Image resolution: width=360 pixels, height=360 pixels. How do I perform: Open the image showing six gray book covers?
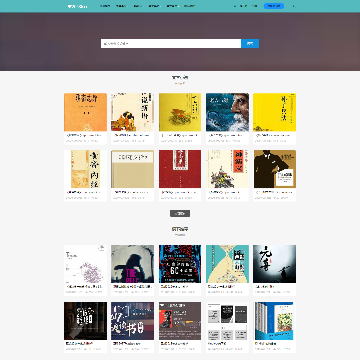click(227, 321)
